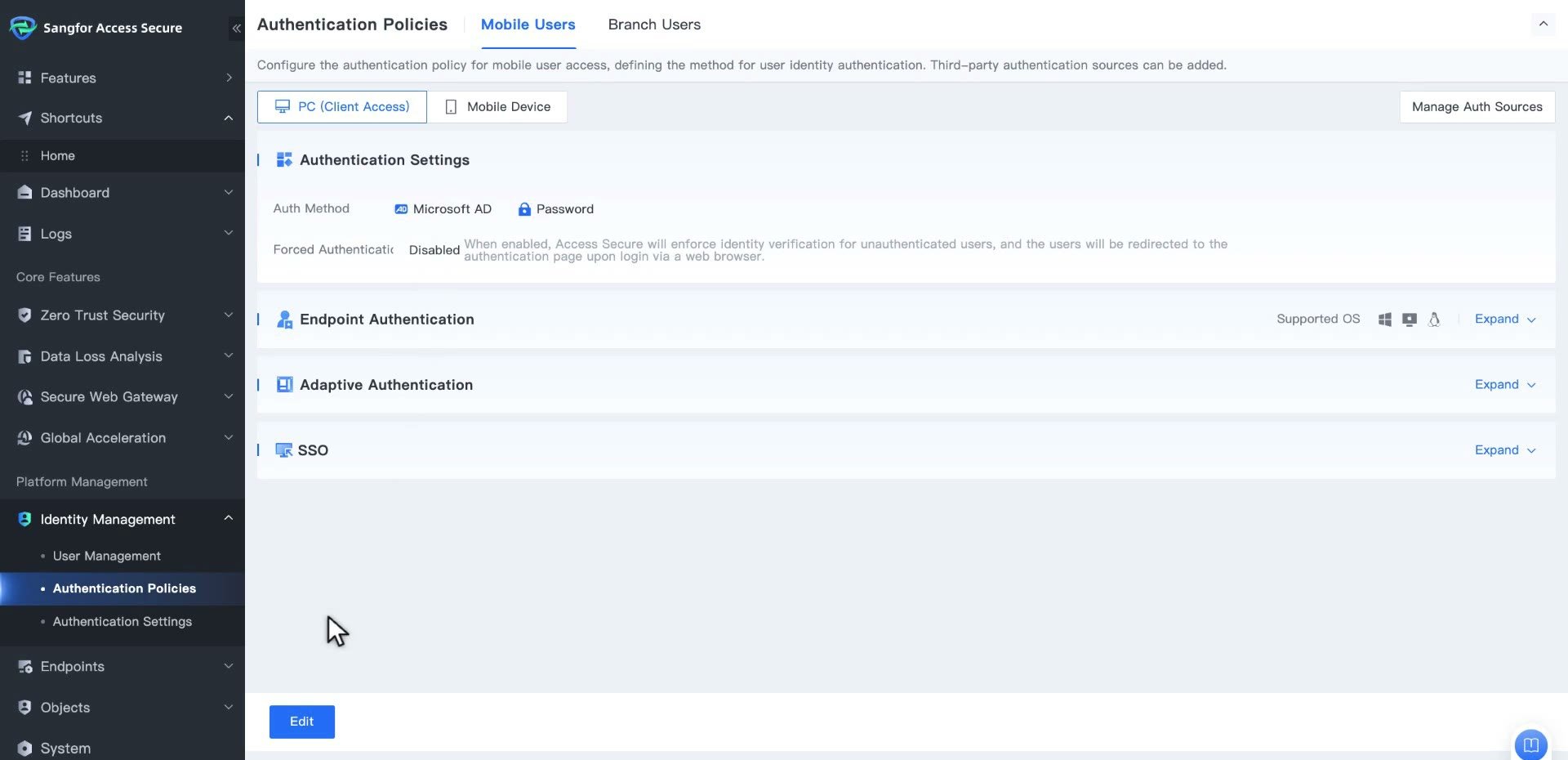Image resolution: width=1568 pixels, height=760 pixels.
Task: Click the Windows supported OS icon
Action: click(1385, 320)
